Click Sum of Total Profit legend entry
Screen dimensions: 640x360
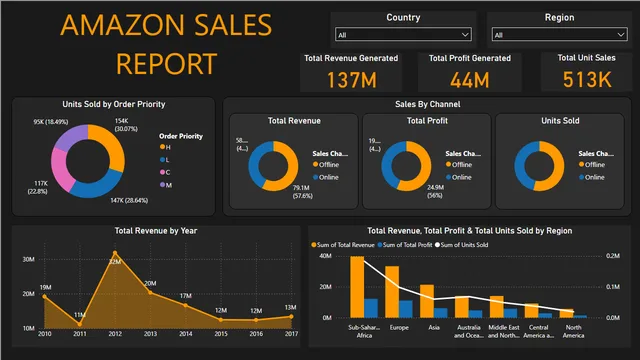pyautogui.click(x=405, y=245)
